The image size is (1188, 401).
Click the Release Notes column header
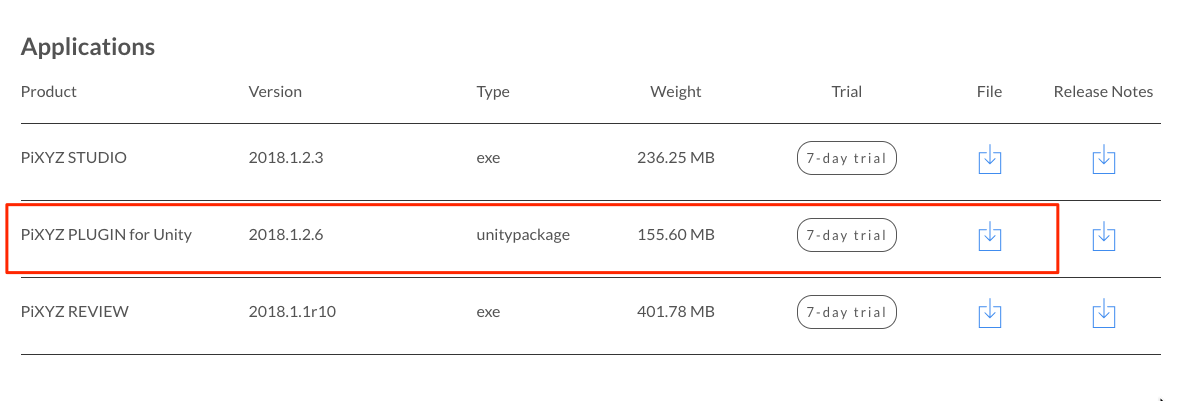[1103, 92]
